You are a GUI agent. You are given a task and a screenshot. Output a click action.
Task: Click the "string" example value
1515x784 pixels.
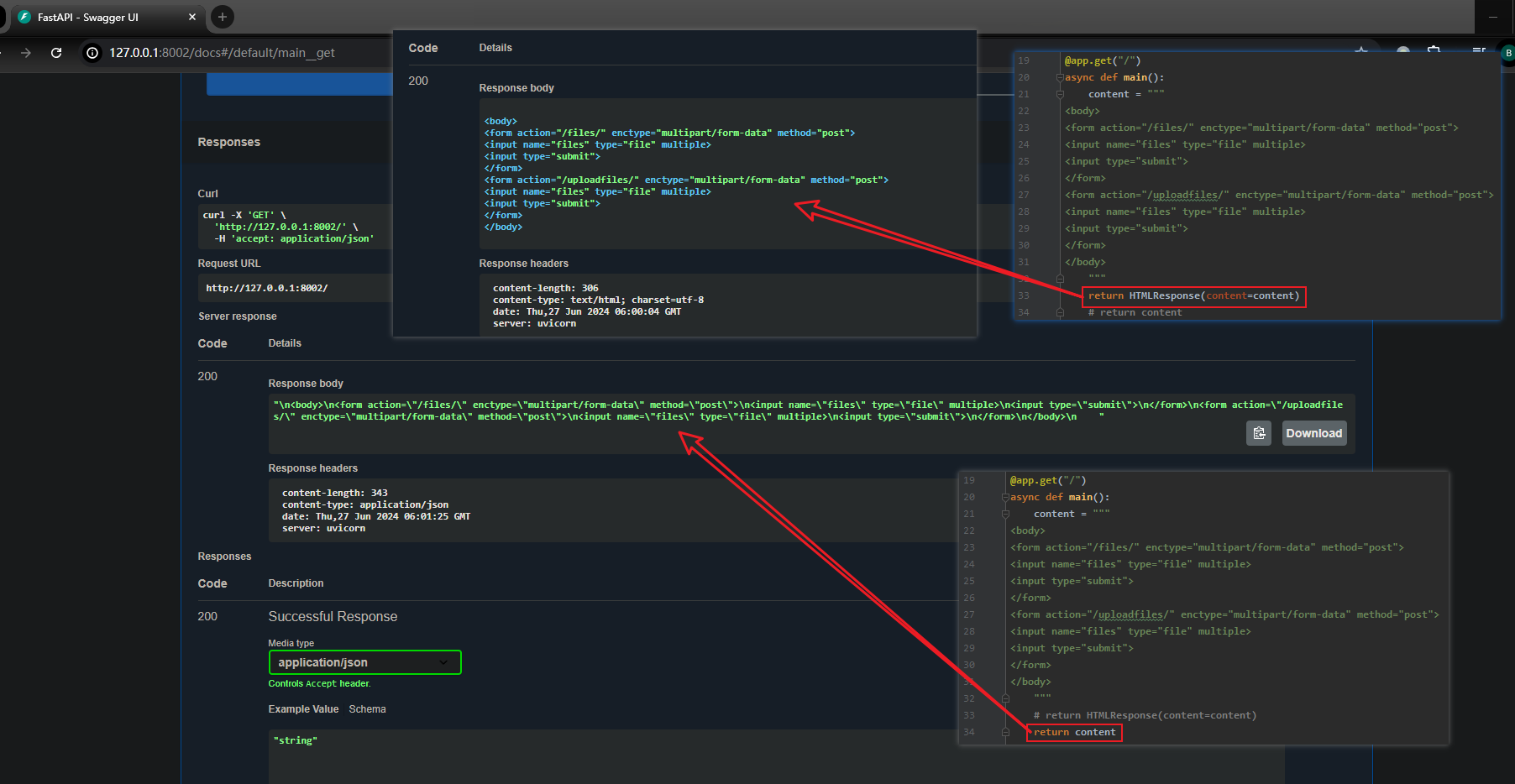296,740
